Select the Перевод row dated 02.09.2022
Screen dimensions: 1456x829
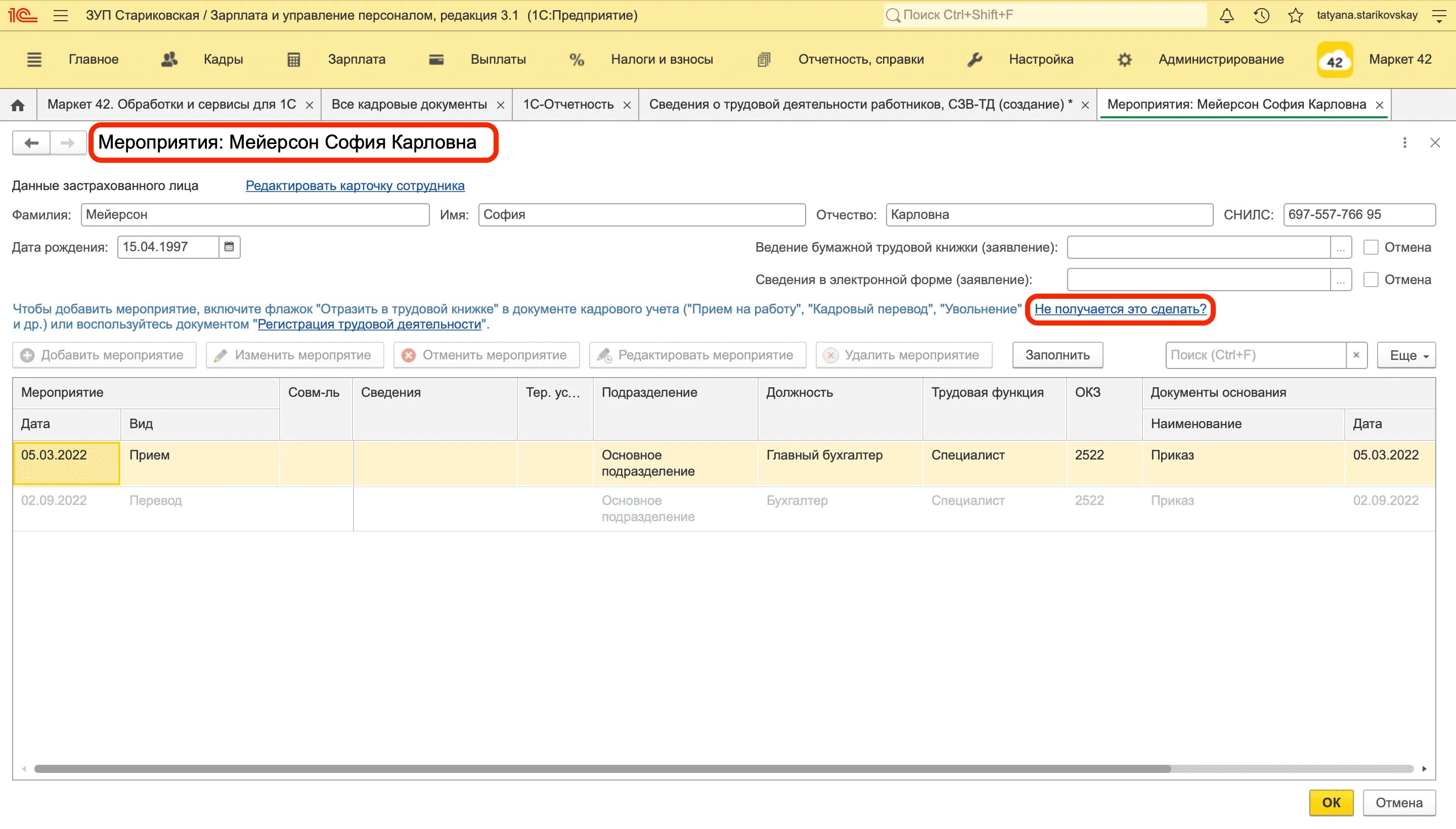click(x=155, y=501)
